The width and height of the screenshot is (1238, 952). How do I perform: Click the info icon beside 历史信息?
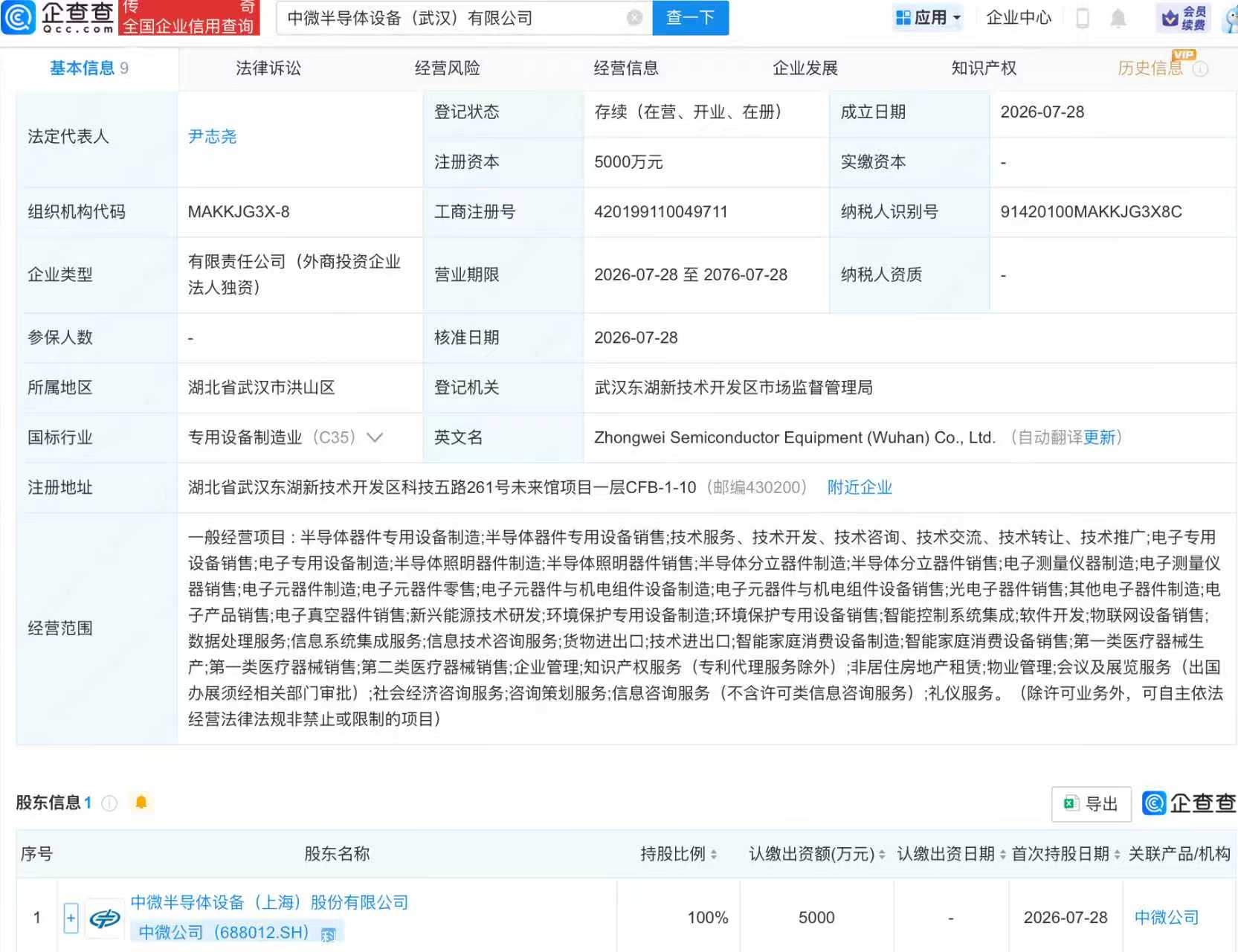[1200, 69]
